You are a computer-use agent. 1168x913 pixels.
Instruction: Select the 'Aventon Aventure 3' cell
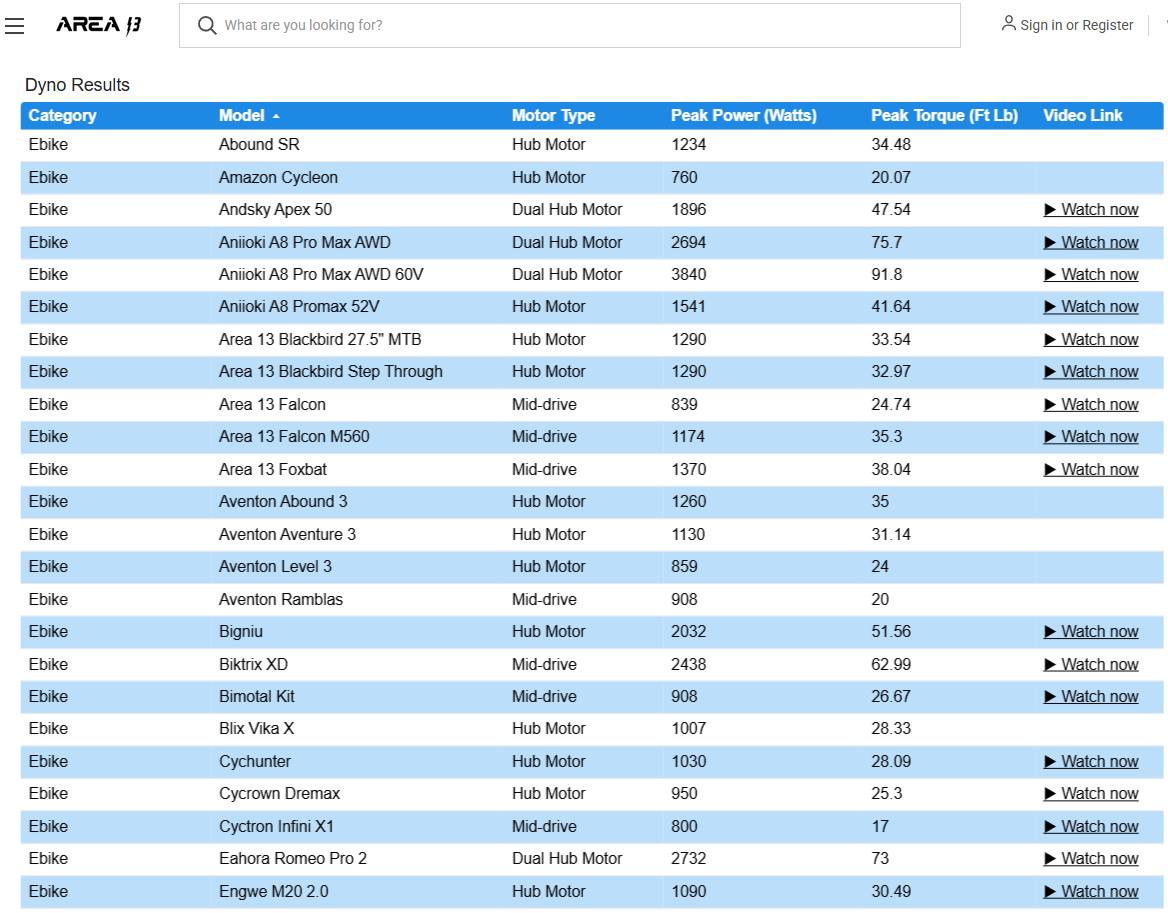[287, 535]
